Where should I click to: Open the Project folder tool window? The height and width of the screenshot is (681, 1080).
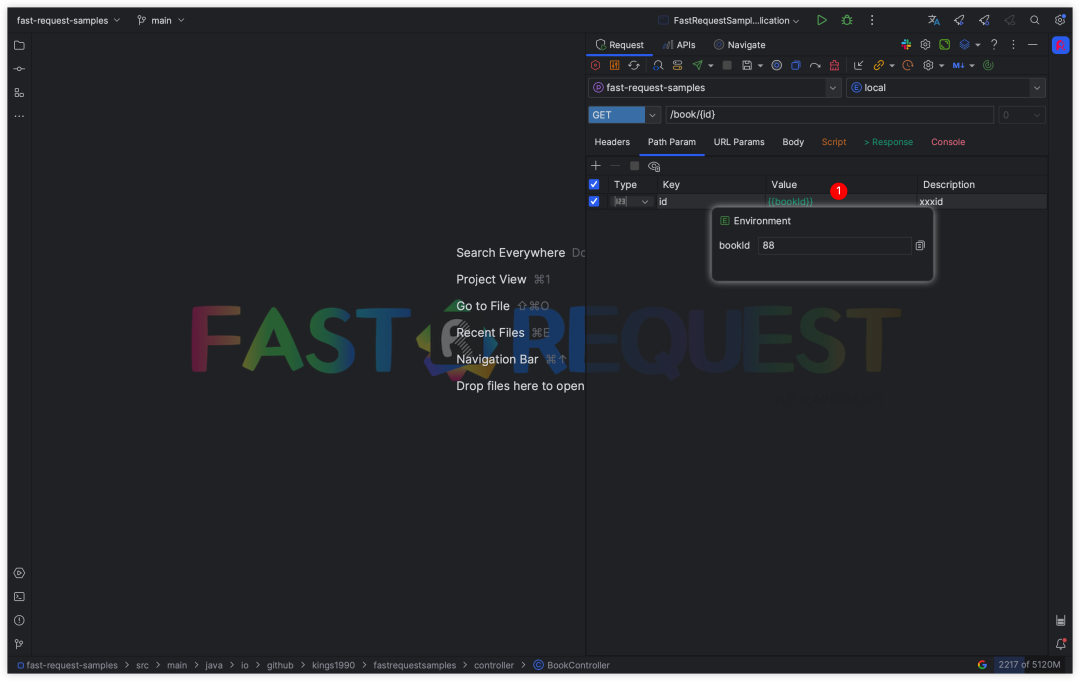tap(19, 45)
